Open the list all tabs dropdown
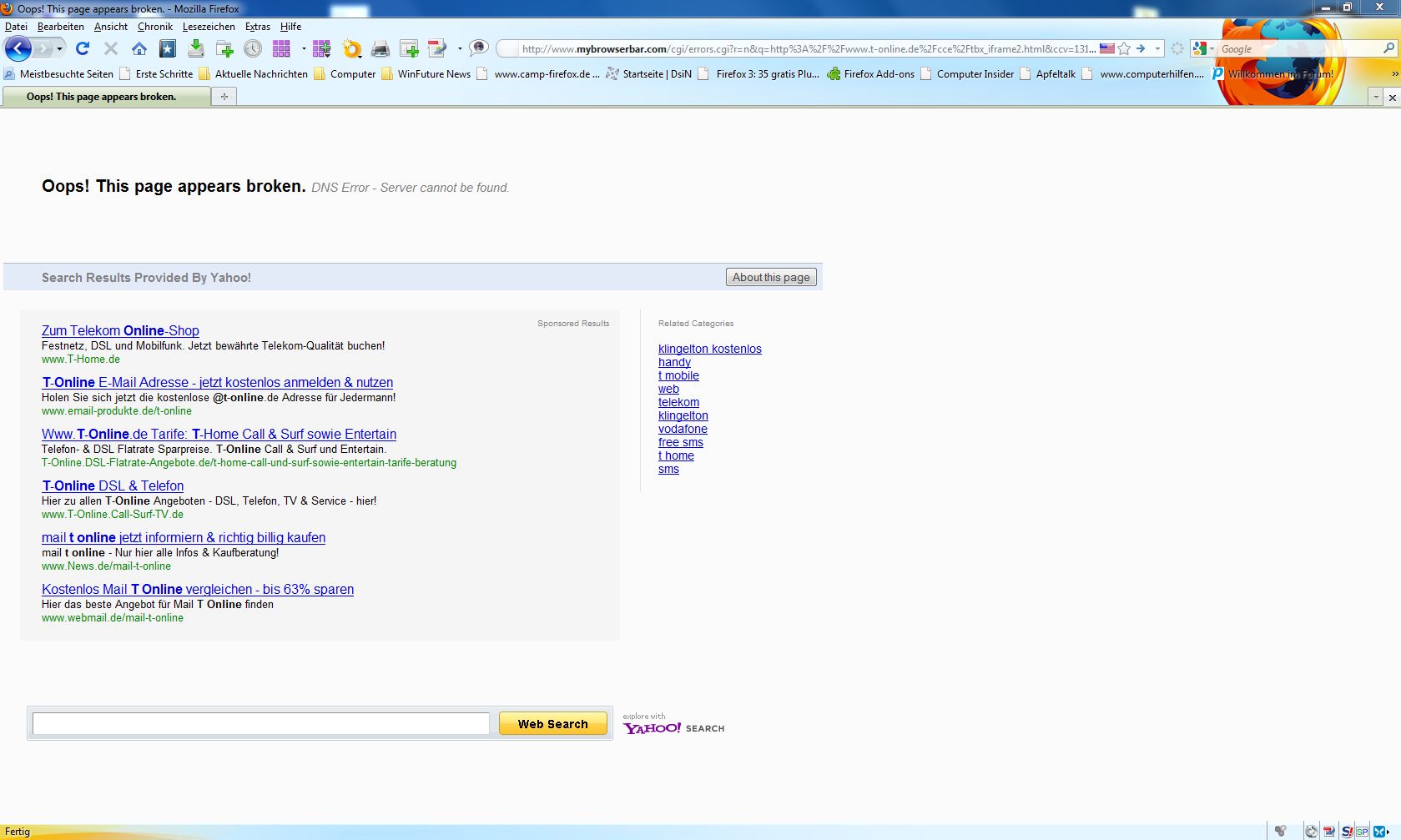Screen dimensions: 1401x840 1376,98
